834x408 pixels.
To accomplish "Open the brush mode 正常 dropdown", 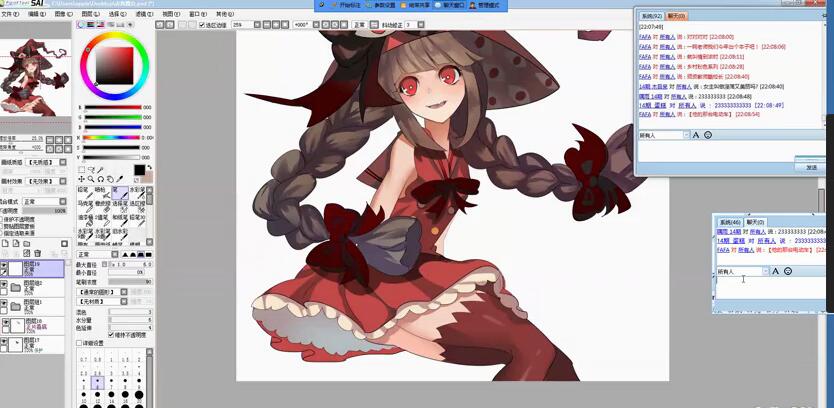I will click(x=114, y=255).
